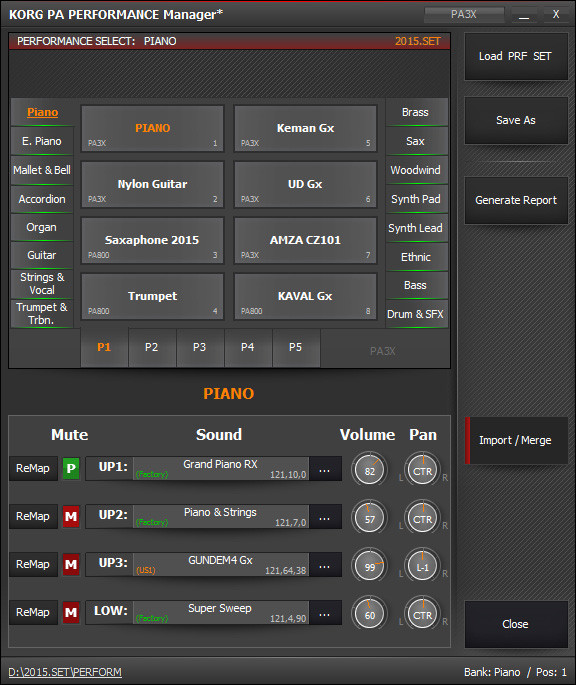Click the UP2 pan knob
This screenshot has width=576, height=685.
(x=423, y=519)
